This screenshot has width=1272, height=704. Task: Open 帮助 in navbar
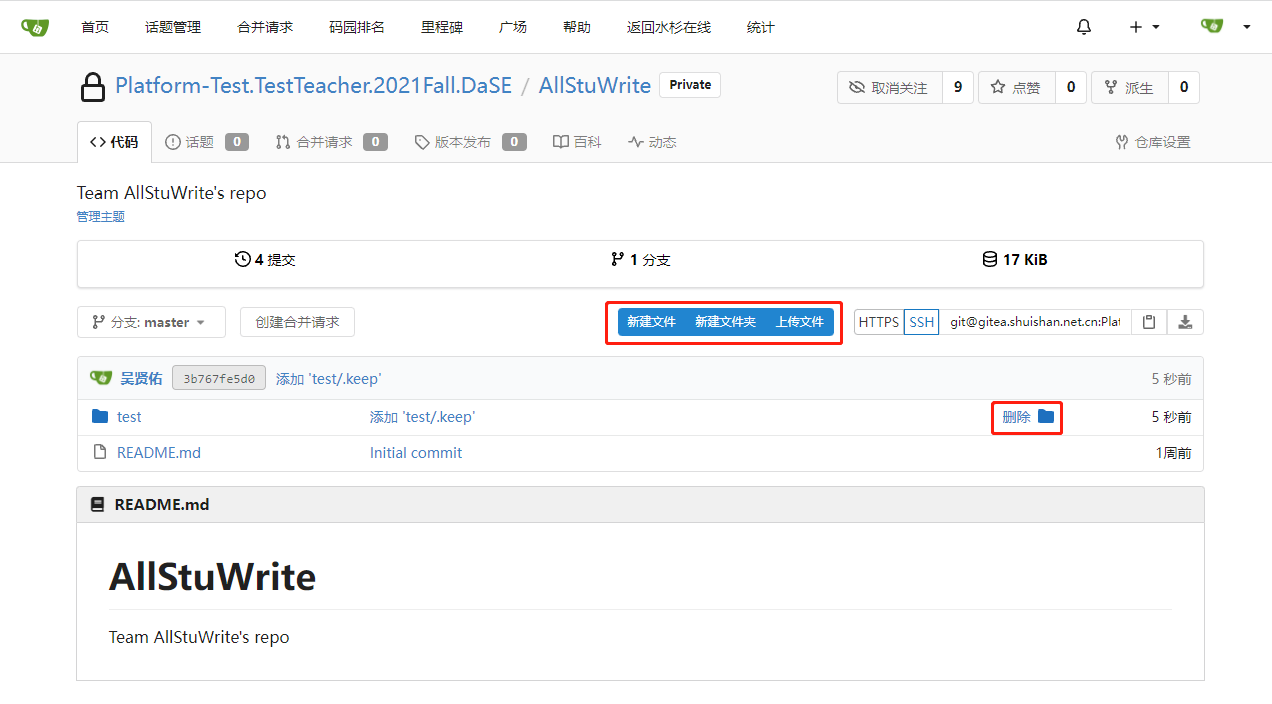pos(577,27)
